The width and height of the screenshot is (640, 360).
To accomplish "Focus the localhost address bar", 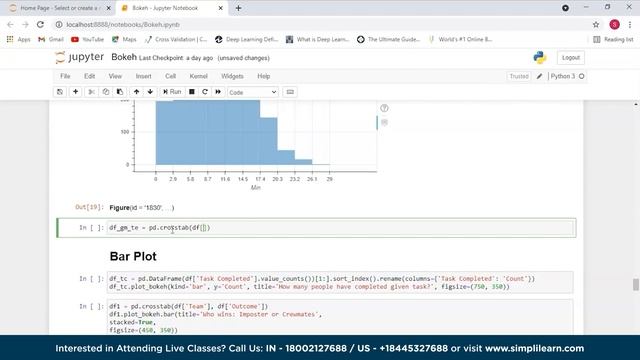I will (x=322, y=24).
